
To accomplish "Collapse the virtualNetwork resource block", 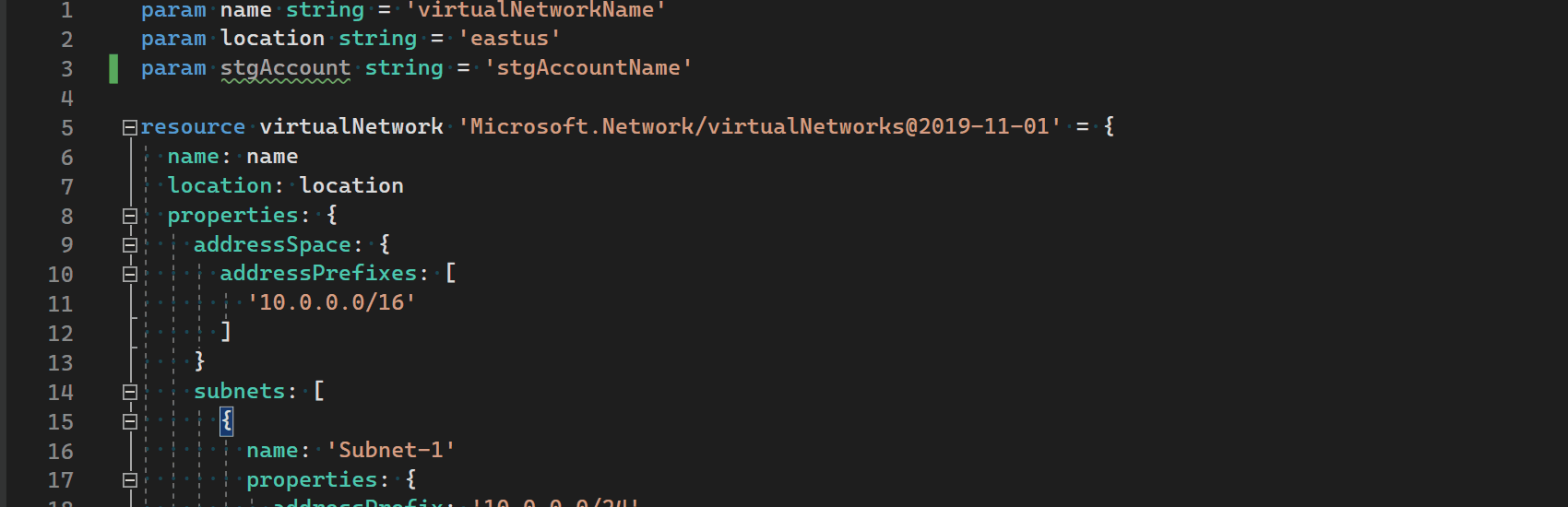I will tap(130, 127).
